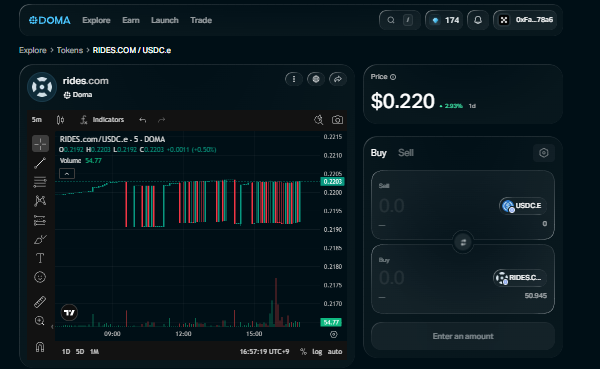Select the trend line drawing tool
600x369 pixels.
pos(40,163)
